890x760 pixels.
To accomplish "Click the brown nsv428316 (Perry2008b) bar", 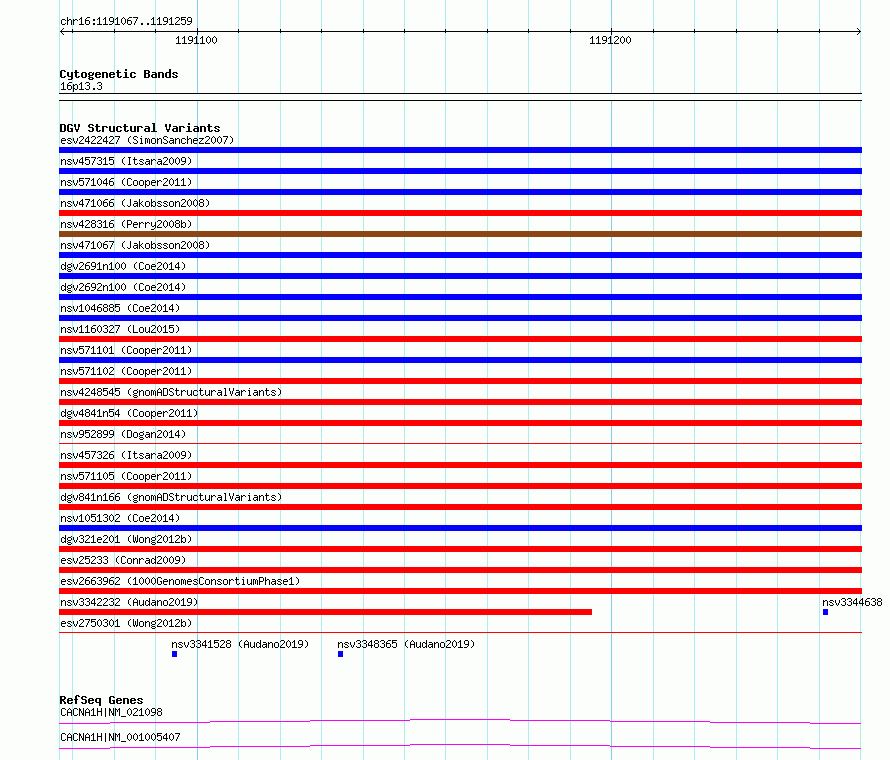I will pos(460,234).
